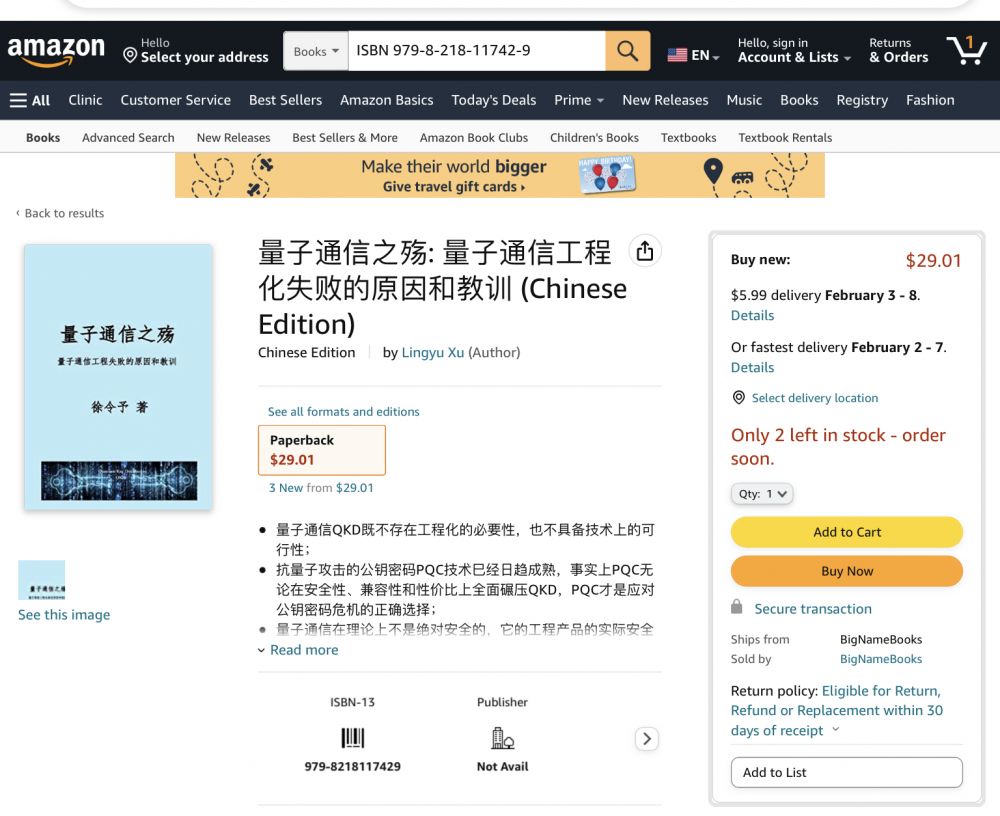Expand the Prime dropdown
The width and height of the screenshot is (1000, 816).
pyautogui.click(x=578, y=100)
